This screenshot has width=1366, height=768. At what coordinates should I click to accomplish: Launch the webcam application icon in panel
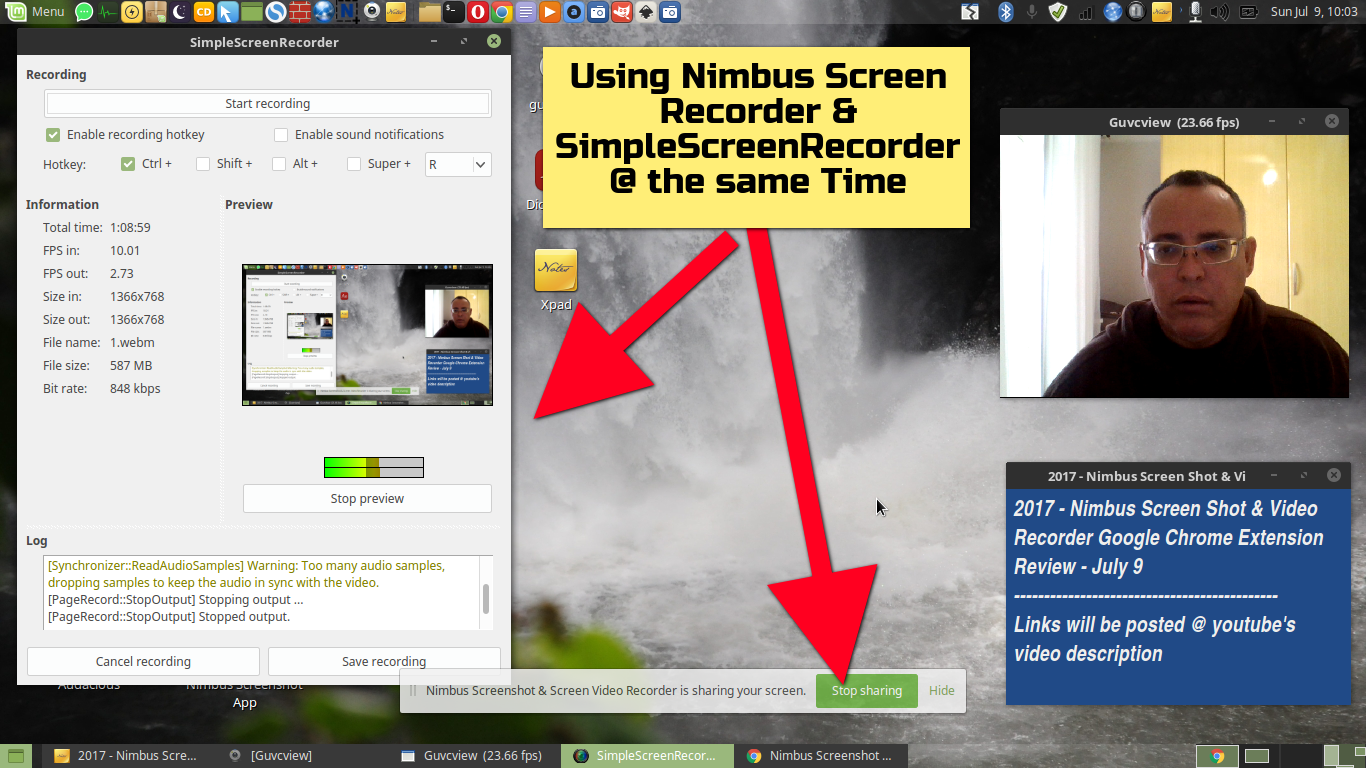click(x=372, y=12)
